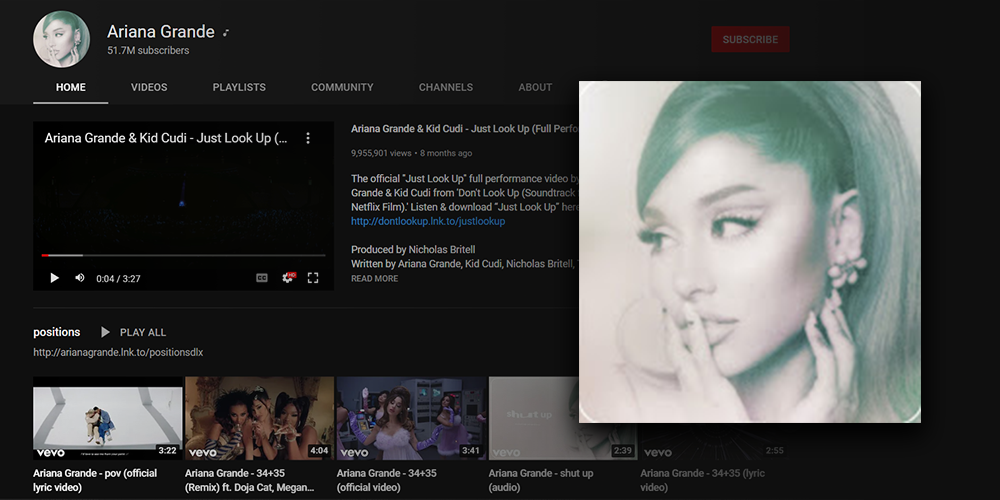This screenshot has width=1000, height=500.
Task: Open the positions playlist title
Action: [x=57, y=332]
